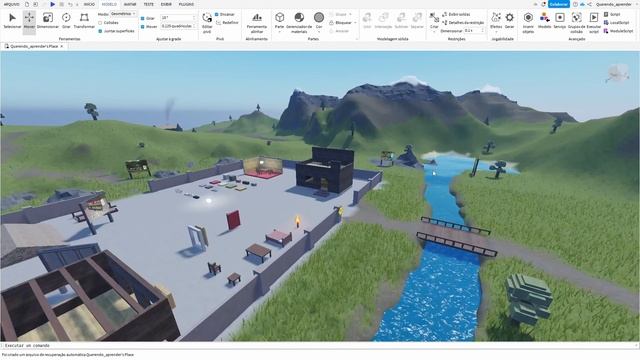This screenshot has width=640, height=360.
Task: Click the Girar degrees input field
Action: coord(178,18)
